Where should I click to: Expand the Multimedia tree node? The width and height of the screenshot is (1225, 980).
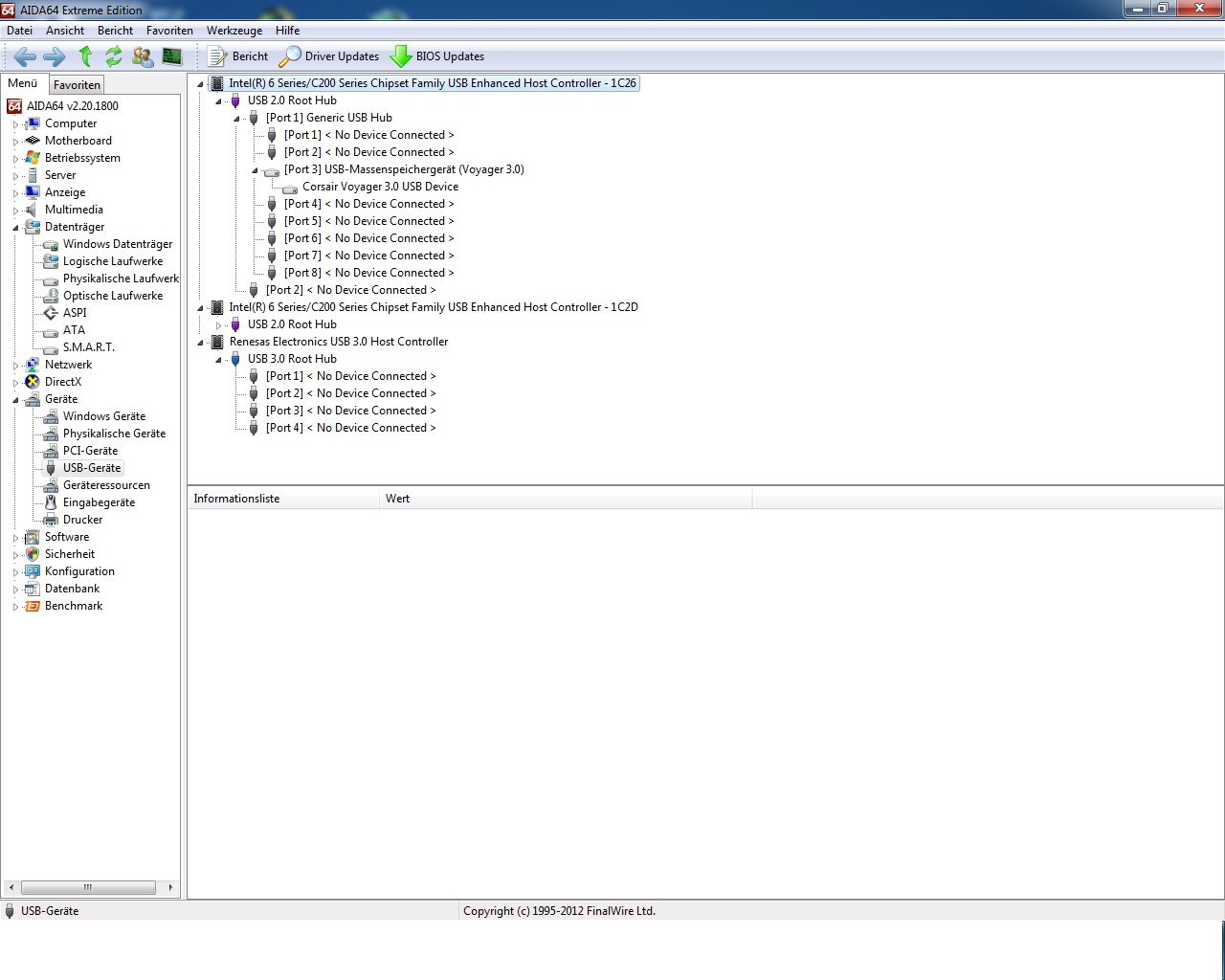pyautogui.click(x=15, y=211)
